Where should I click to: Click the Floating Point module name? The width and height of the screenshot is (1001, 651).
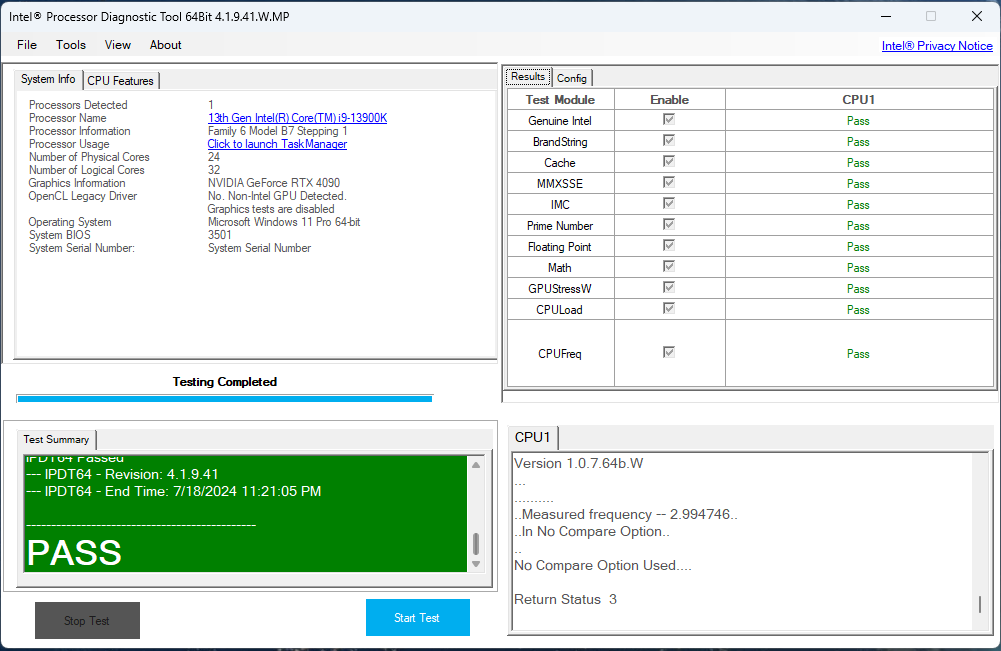click(x=560, y=247)
